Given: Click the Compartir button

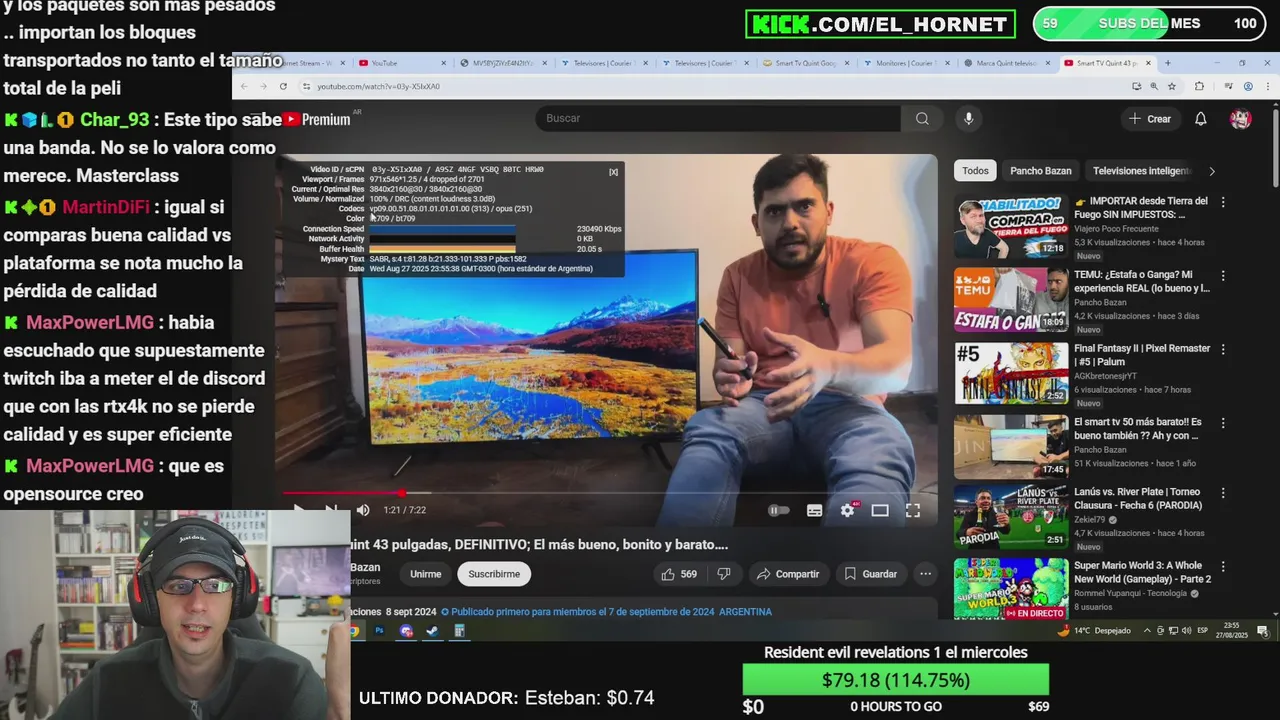Looking at the screenshot, I should pyautogui.click(x=788, y=574).
